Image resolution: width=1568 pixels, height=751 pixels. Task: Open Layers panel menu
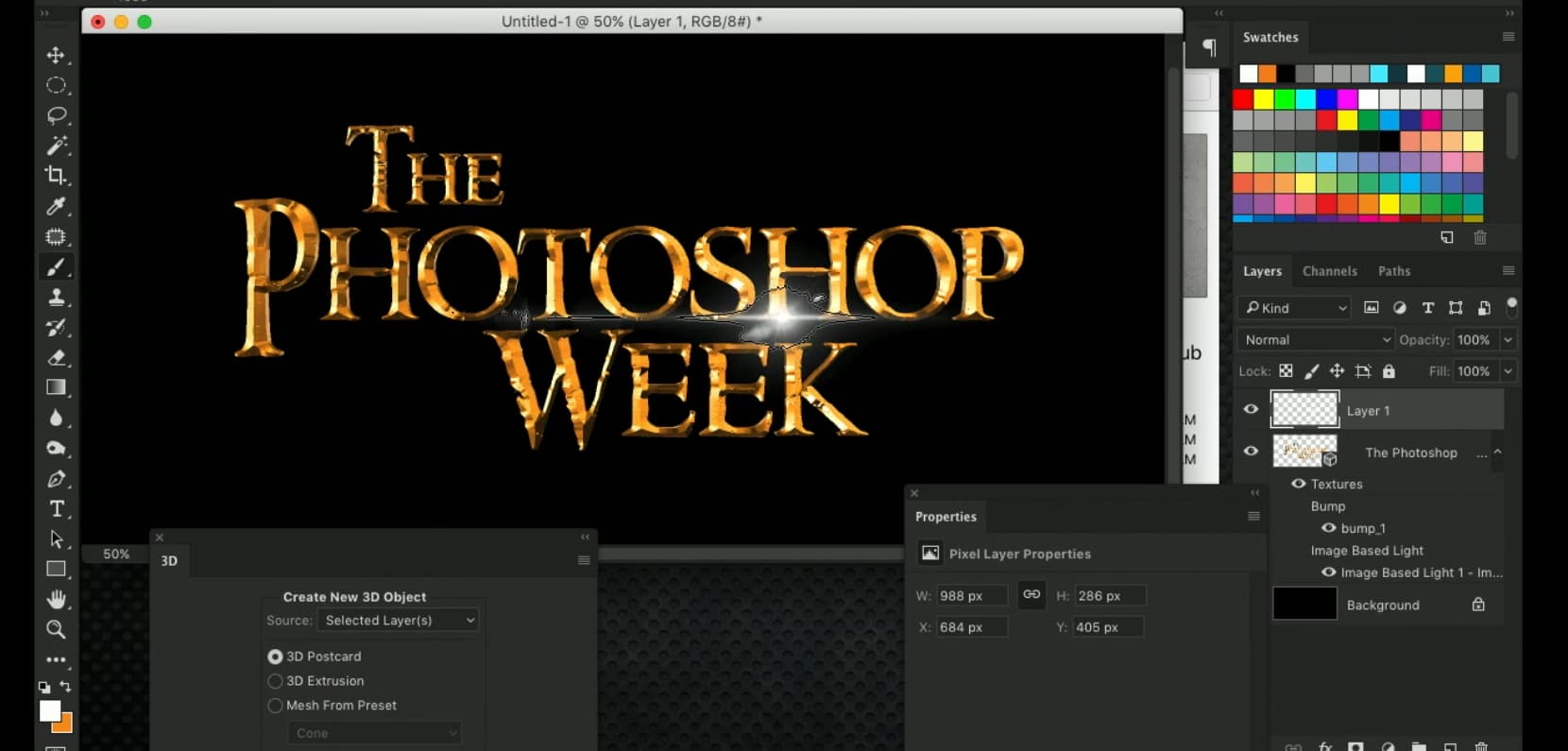[1508, 271]
